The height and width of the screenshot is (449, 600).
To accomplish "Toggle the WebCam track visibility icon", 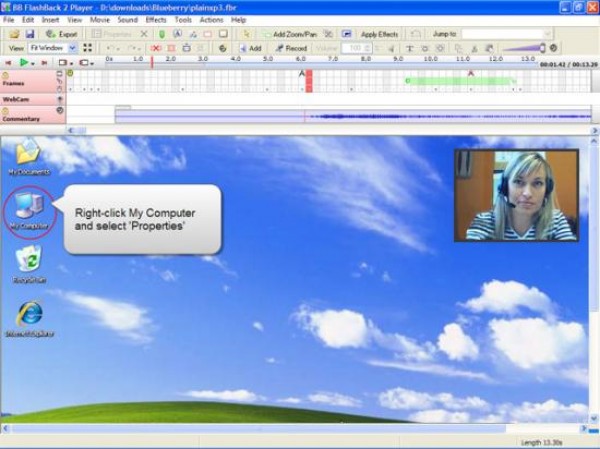I will click(60, 100).
